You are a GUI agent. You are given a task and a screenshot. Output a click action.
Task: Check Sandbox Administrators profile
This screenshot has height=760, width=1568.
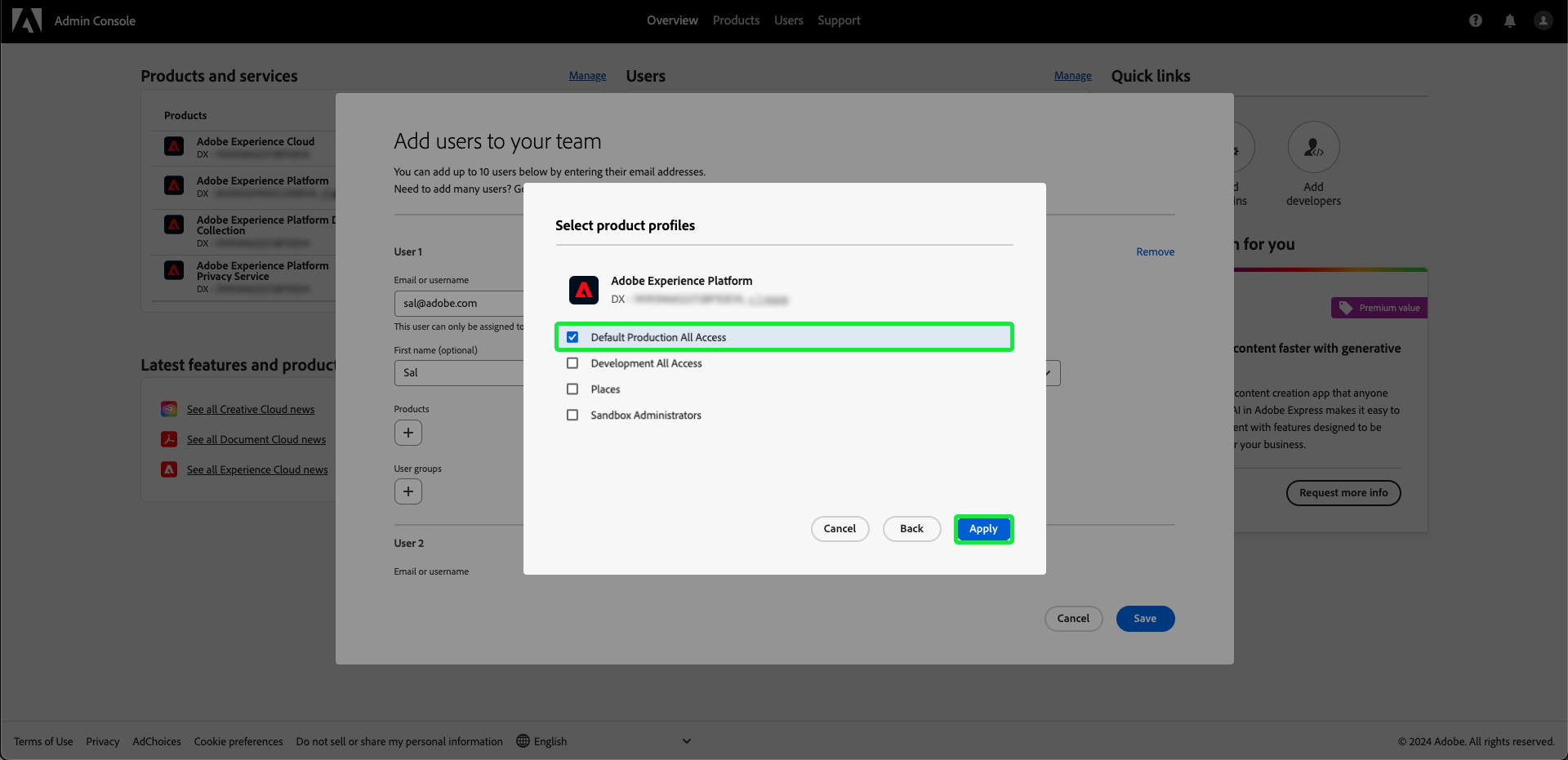pos(572,416)
